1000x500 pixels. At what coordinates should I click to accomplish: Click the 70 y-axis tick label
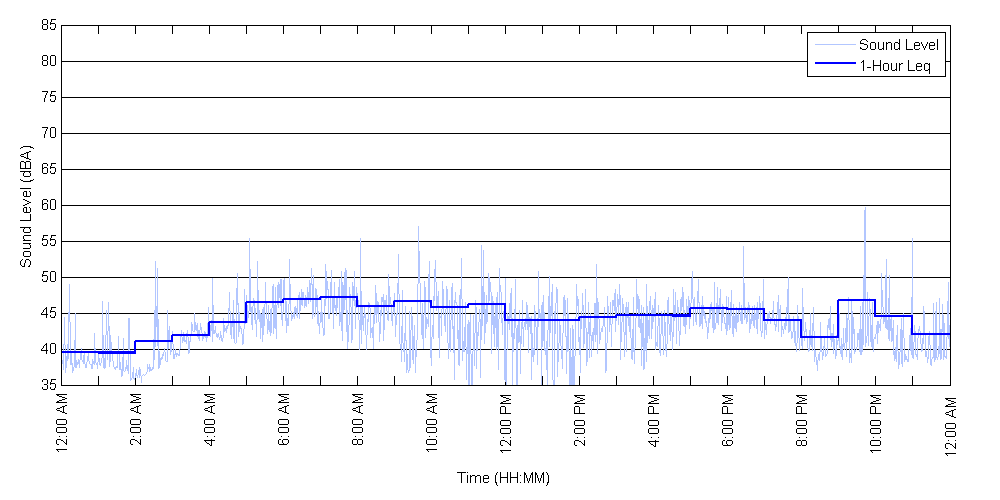48,133
